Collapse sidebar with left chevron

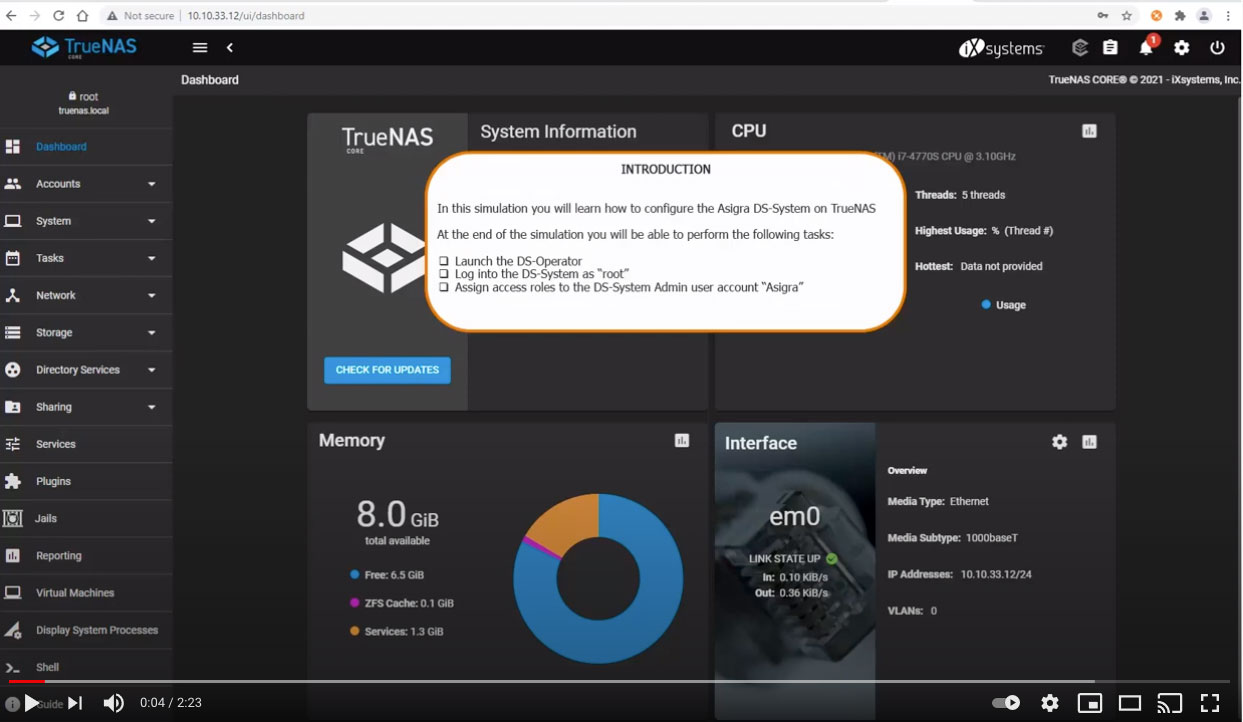tap(230, 48)
